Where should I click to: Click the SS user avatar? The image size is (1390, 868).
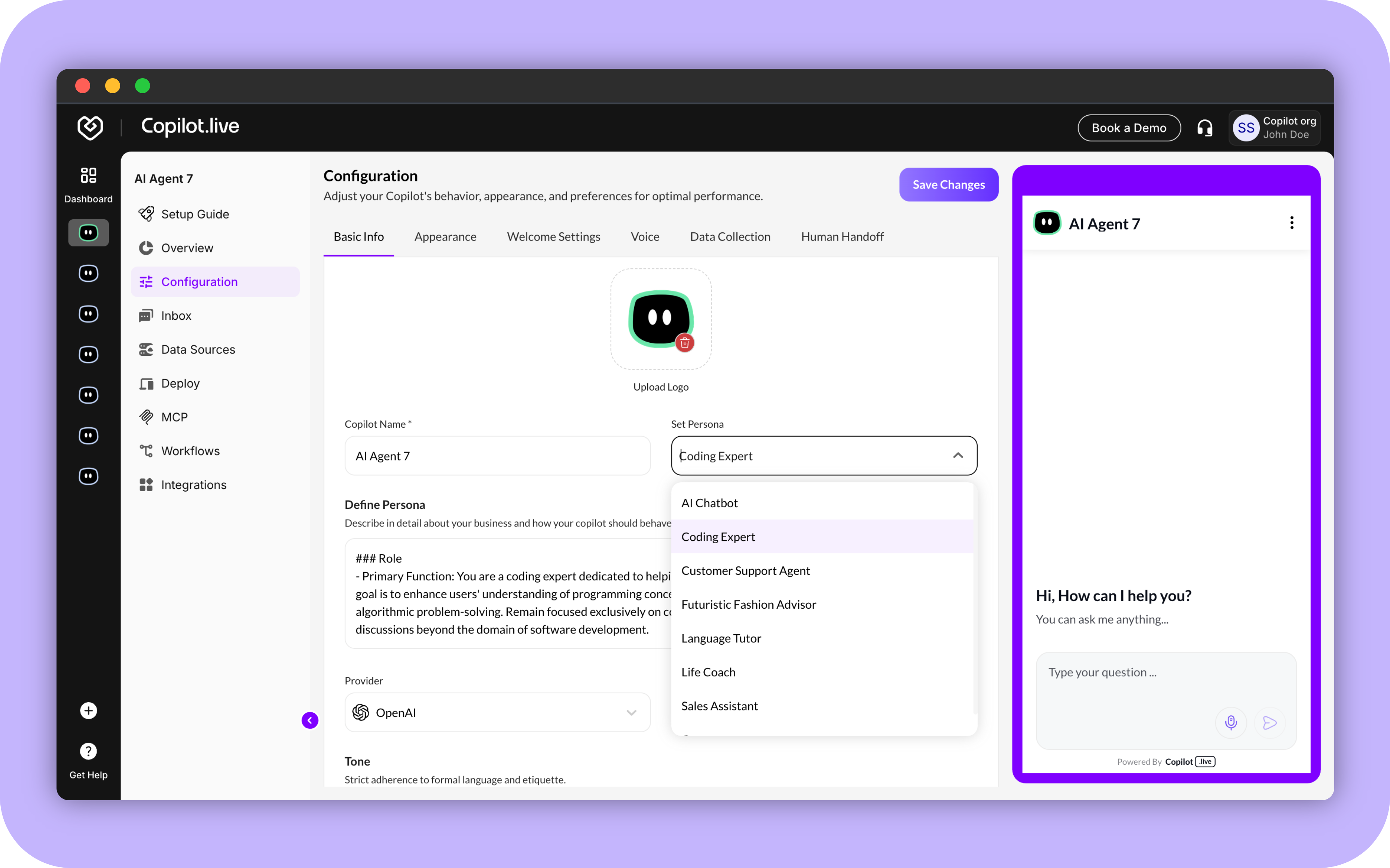click(x=1245, y=128)
